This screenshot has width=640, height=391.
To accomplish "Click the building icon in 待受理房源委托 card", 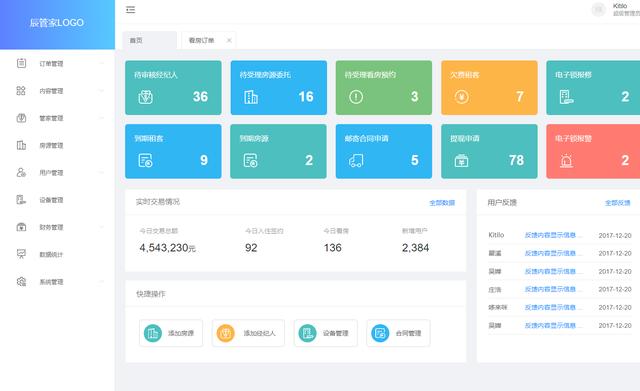I will pos(251,97).
